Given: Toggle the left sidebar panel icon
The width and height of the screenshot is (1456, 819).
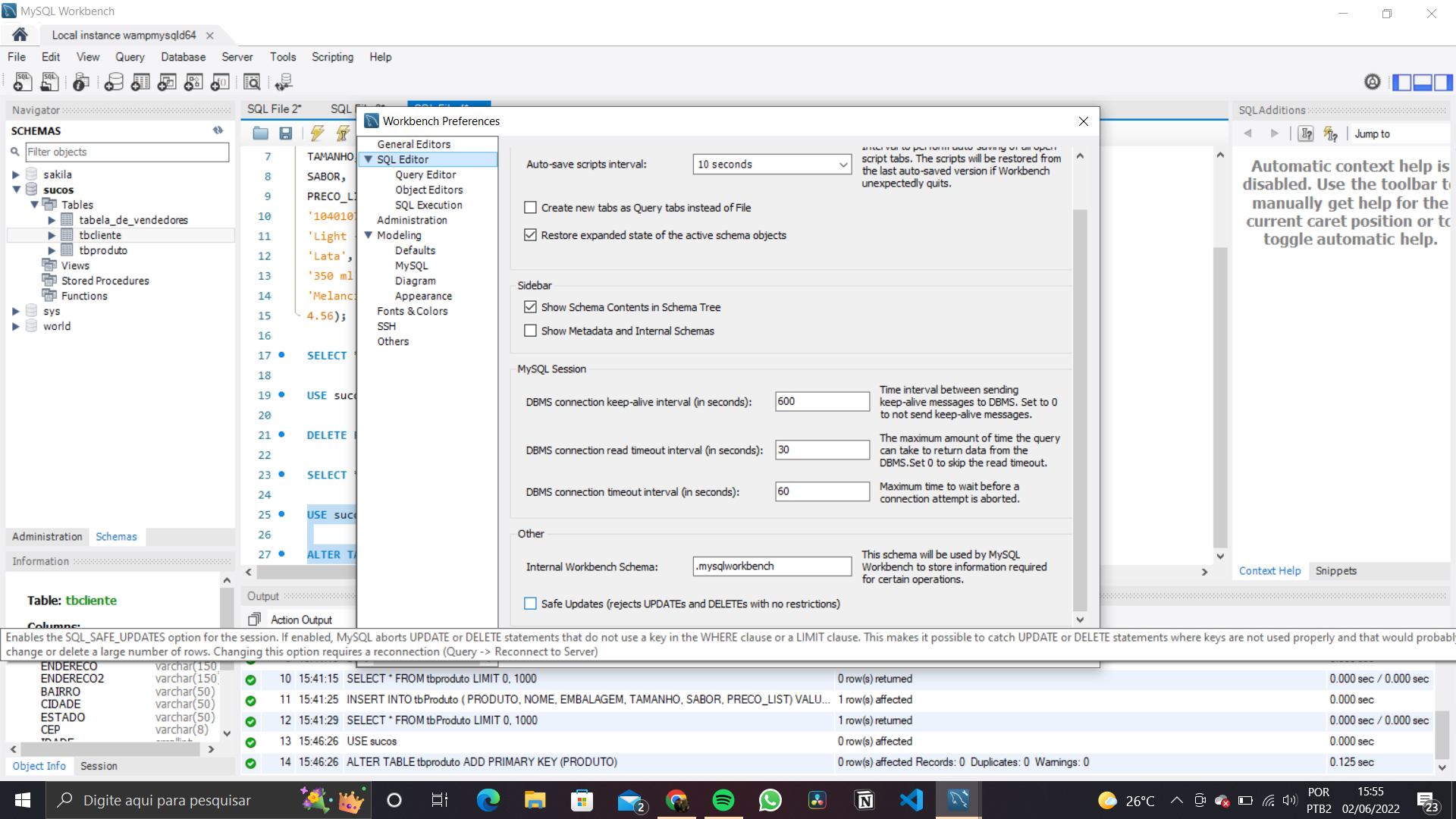Looking at the screenshot, I should tap(1402, 82).
